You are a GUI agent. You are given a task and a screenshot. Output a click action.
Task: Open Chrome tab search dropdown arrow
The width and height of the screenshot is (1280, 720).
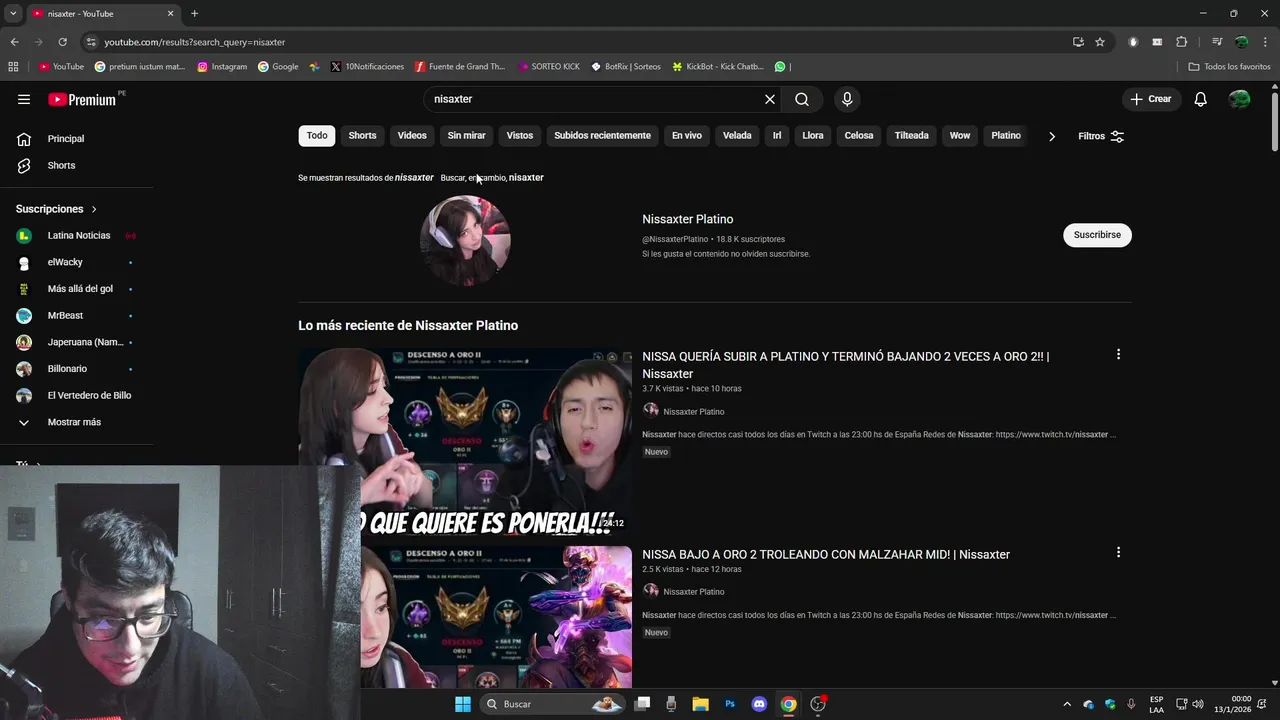tap(13, 14)
